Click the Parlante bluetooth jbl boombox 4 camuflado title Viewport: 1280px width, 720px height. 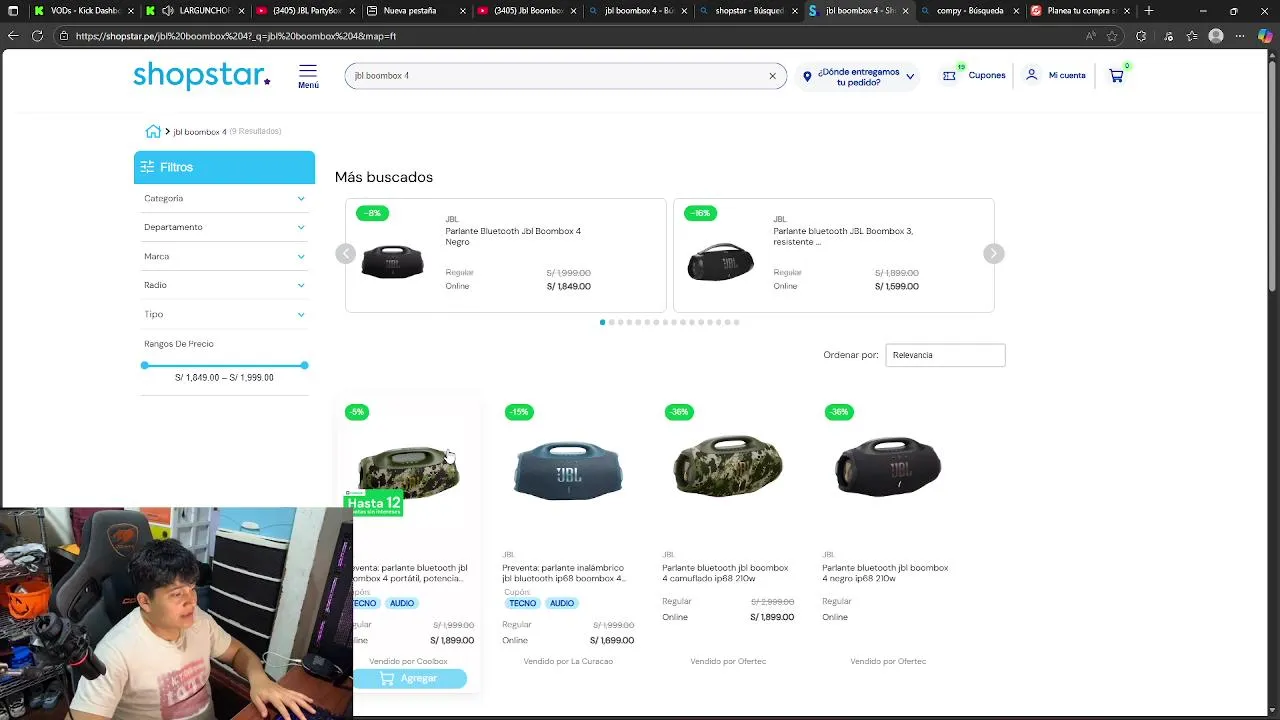tap(725, 573)
